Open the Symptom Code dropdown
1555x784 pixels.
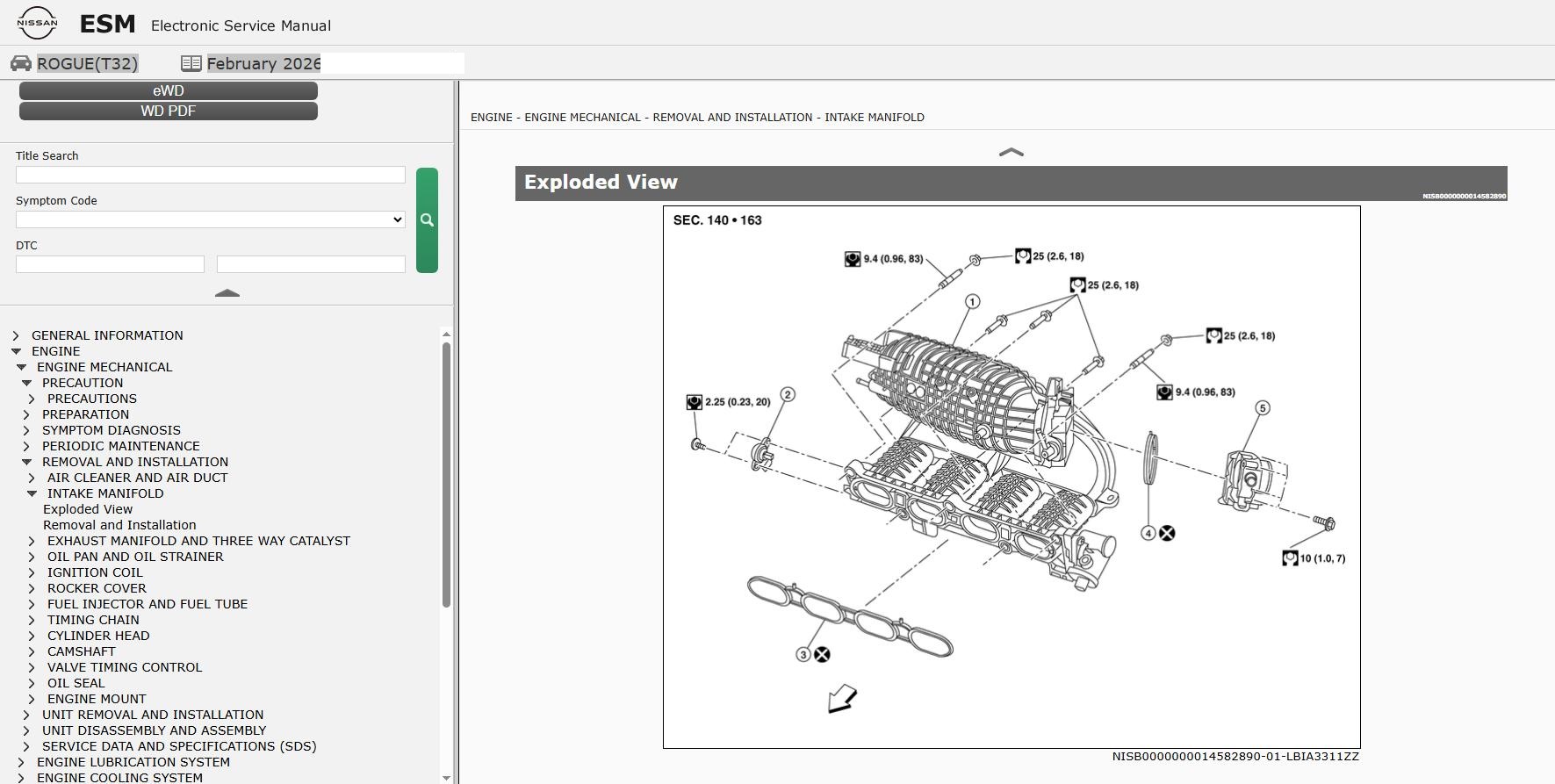point(211,219)
